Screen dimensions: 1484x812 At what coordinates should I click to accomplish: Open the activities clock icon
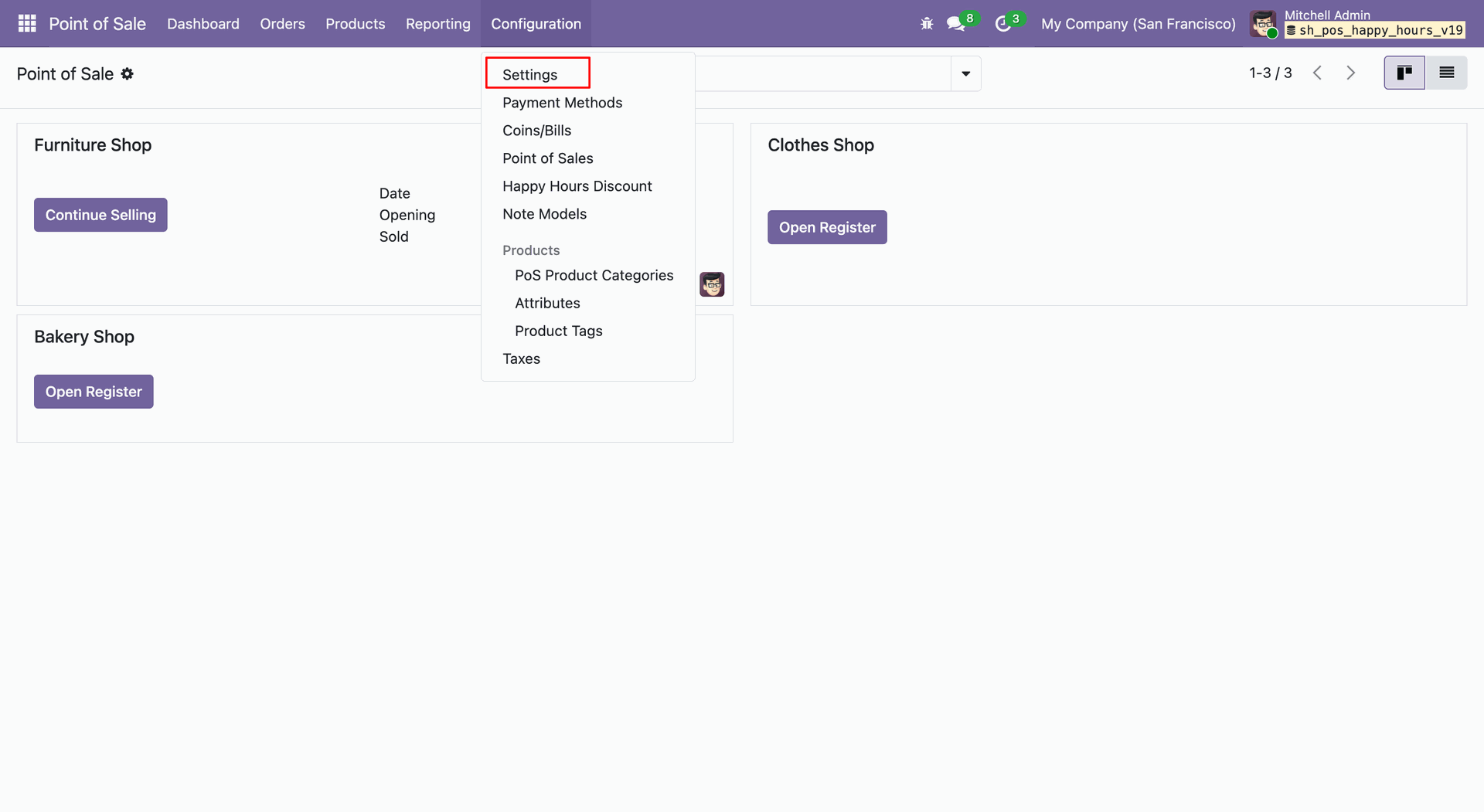(x=1003, y=24)
